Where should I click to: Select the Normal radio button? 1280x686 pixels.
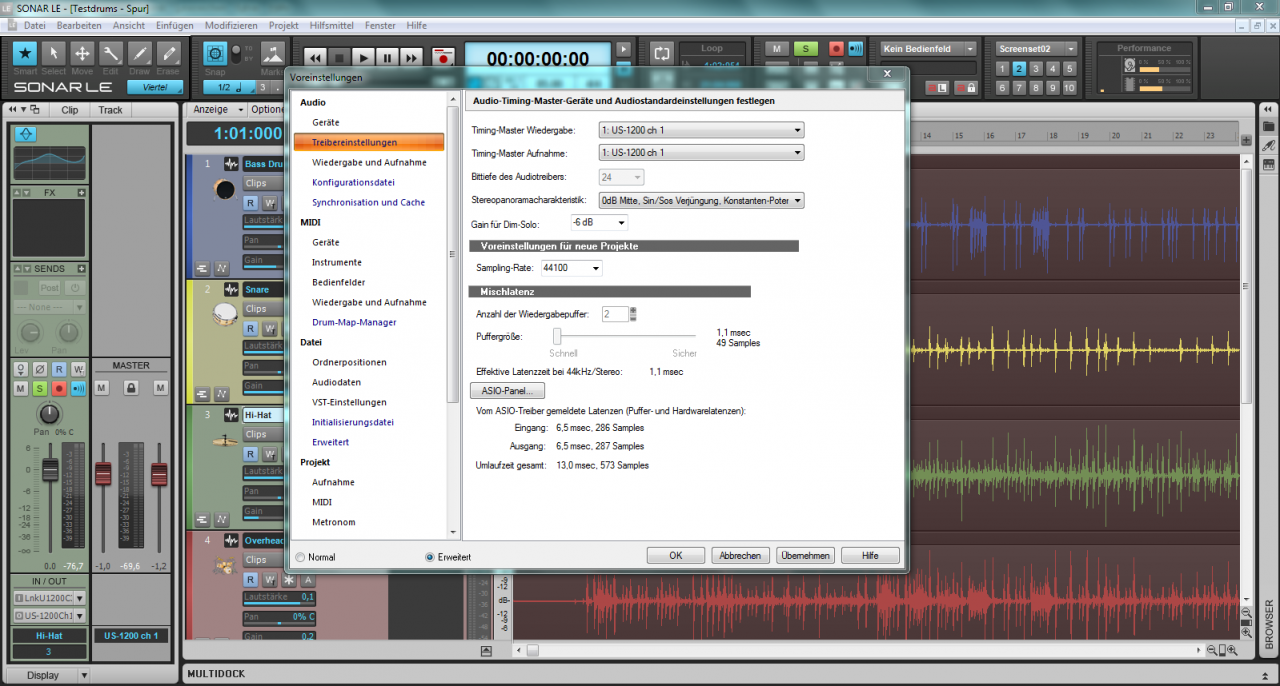click(x=300, y=557)
